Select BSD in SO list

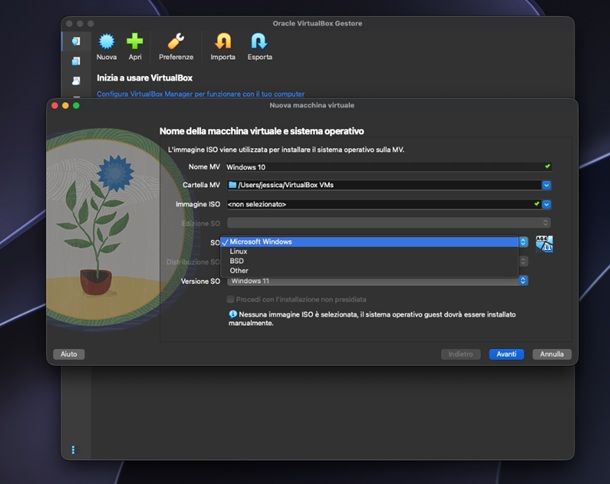coord(370,261)
